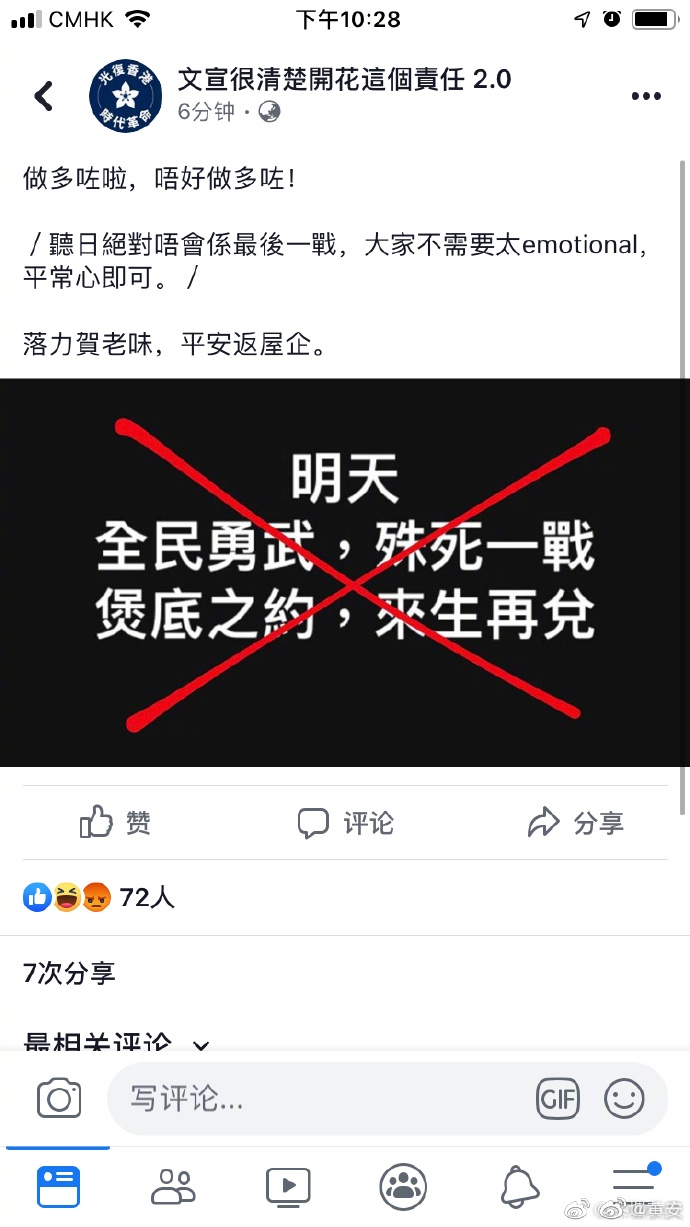Open the Groups tab icon
This screenshot has height=1227, width=690.
(x=403, y=1187)
